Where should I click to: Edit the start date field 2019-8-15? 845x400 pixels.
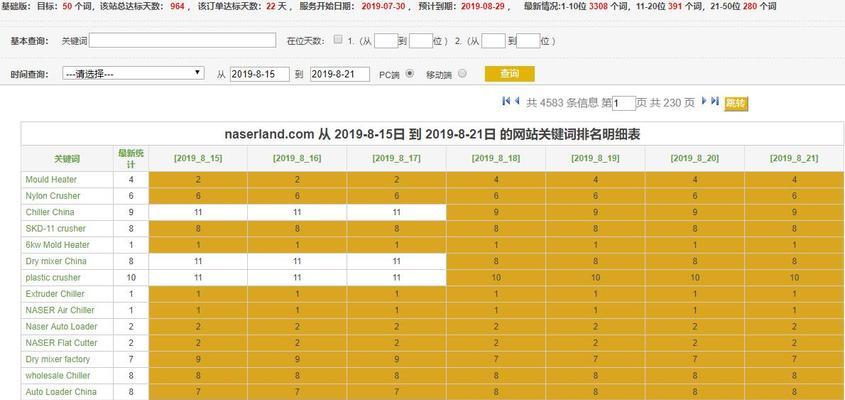pos(260,74)
